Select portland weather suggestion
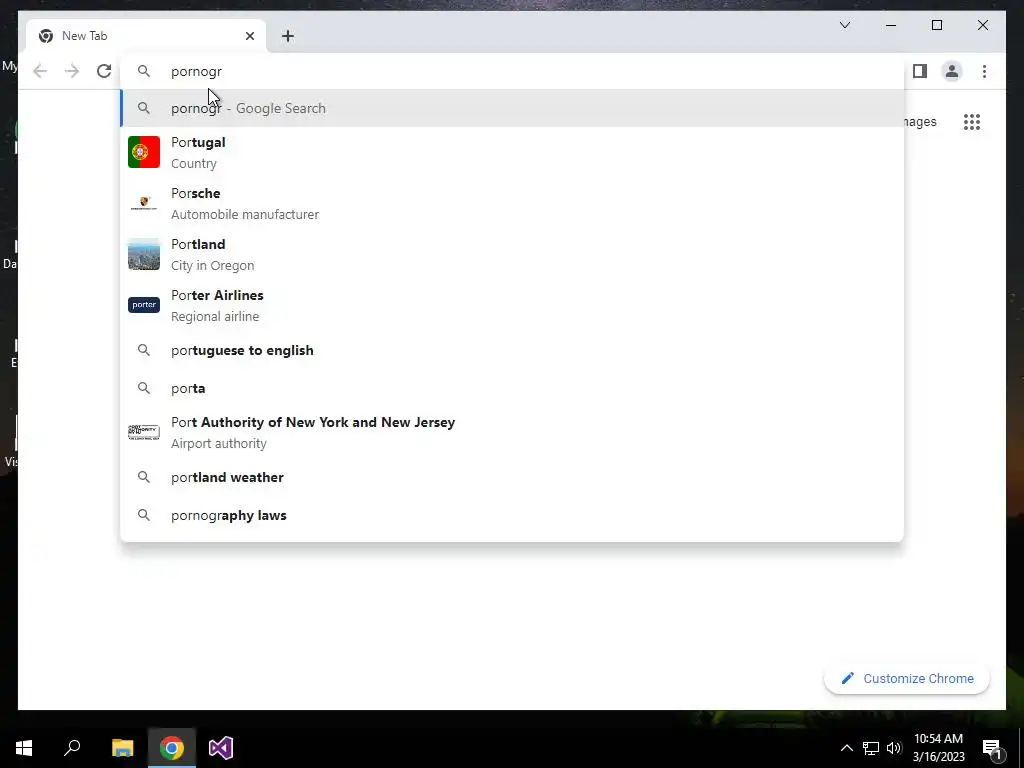The image size is (1024, 768). 512,477
